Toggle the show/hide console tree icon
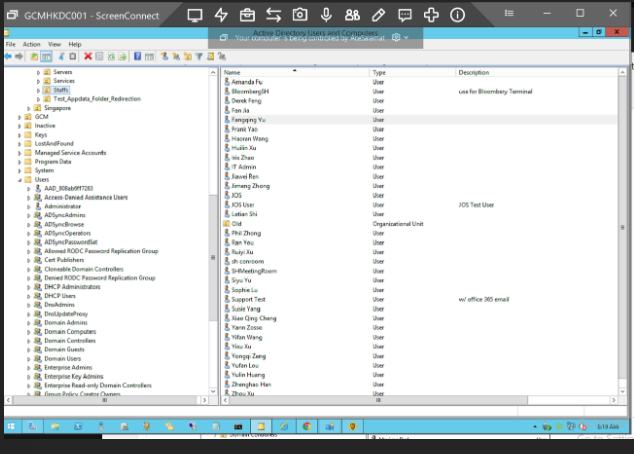Screen dimensions: 634x454 pyautogui.click(x=46, y=57)
